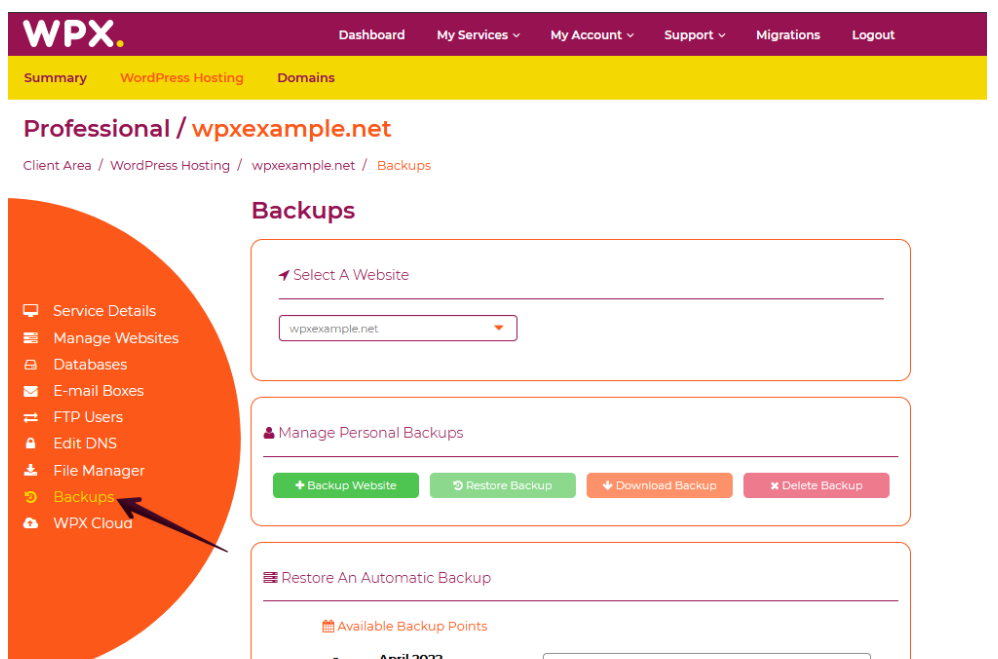Click the Backups history icon in sidebar
Image resolution: width=998 pixels, height=659 pixels.
31,497
